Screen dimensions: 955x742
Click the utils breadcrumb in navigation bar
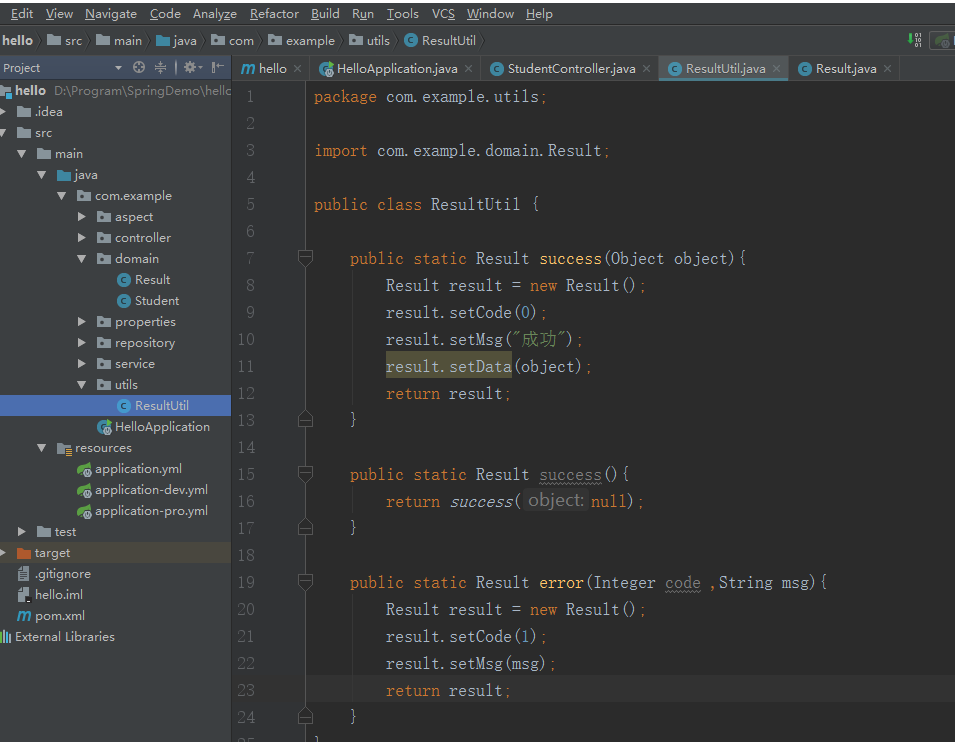377,41
